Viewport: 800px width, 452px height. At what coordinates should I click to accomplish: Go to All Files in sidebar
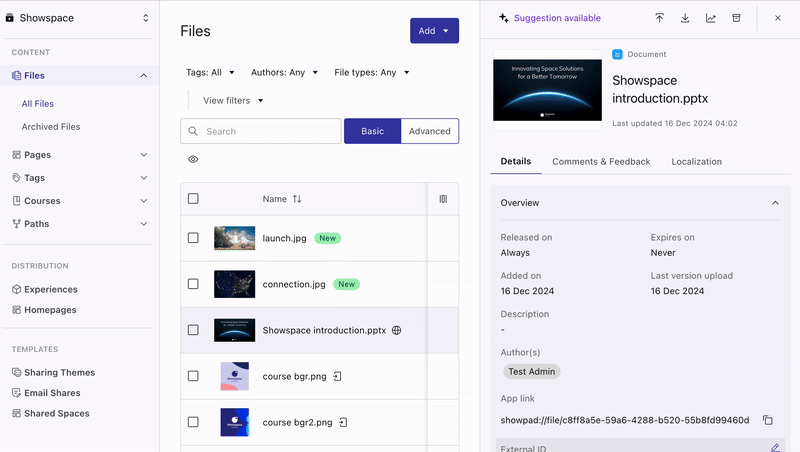point(38,104)
